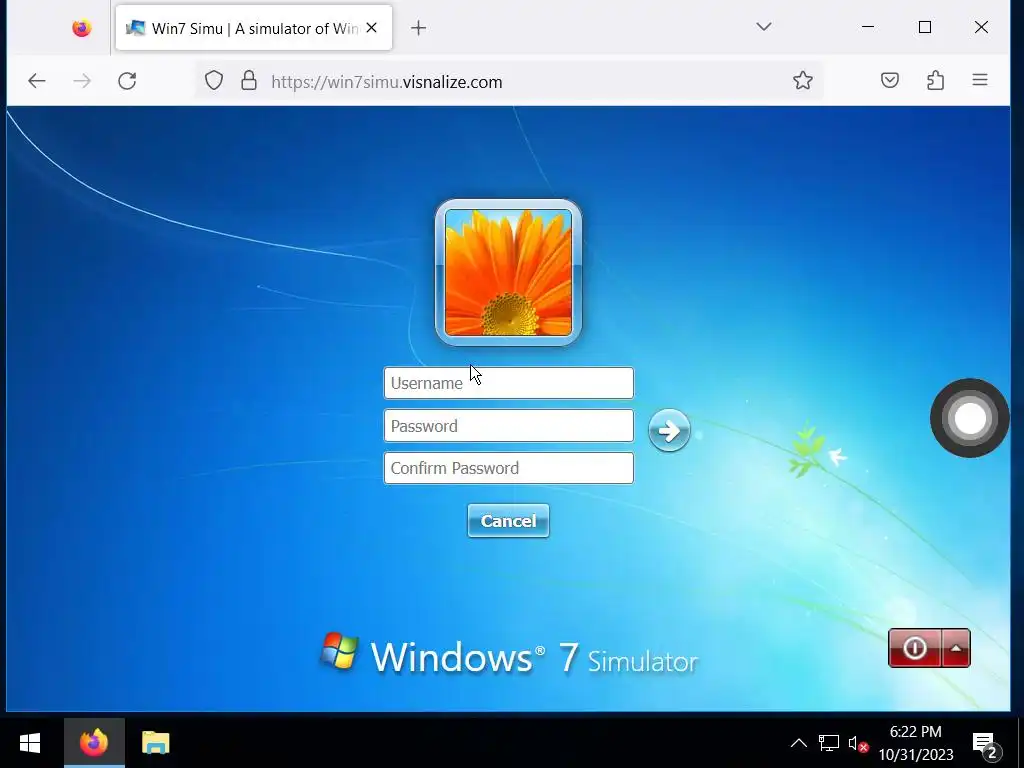The width and height of the screenshot is (1024, 768).
Task: Focus the Confirm Password field
Action: (509, 468)
